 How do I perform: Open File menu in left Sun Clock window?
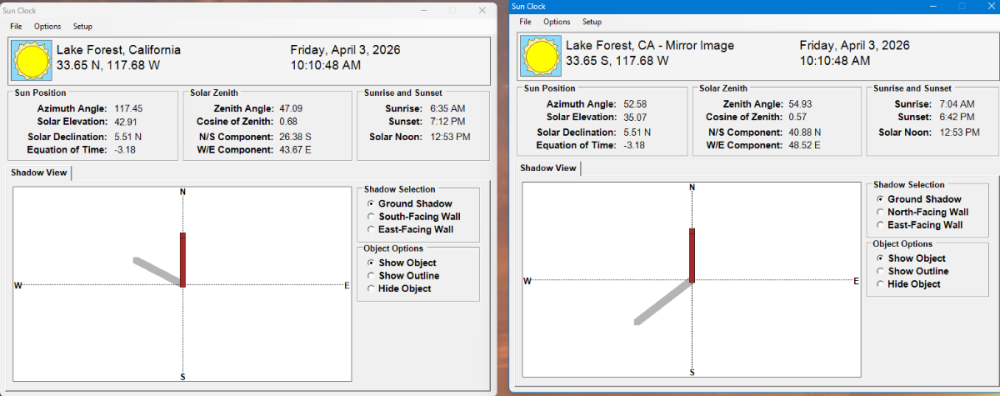pyautogui.click(x=16, y=26)
